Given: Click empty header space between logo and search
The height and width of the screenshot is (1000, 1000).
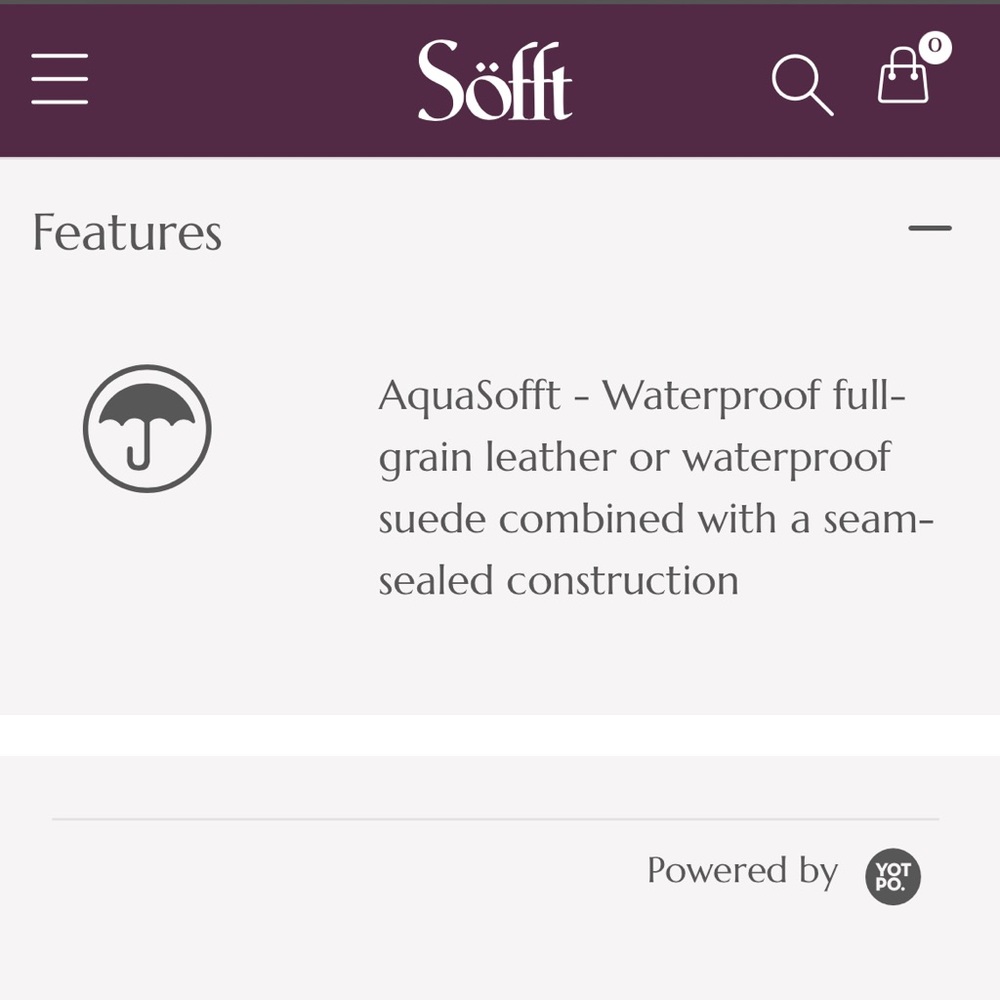Looking at the screenshot, I should coord(670,80).
